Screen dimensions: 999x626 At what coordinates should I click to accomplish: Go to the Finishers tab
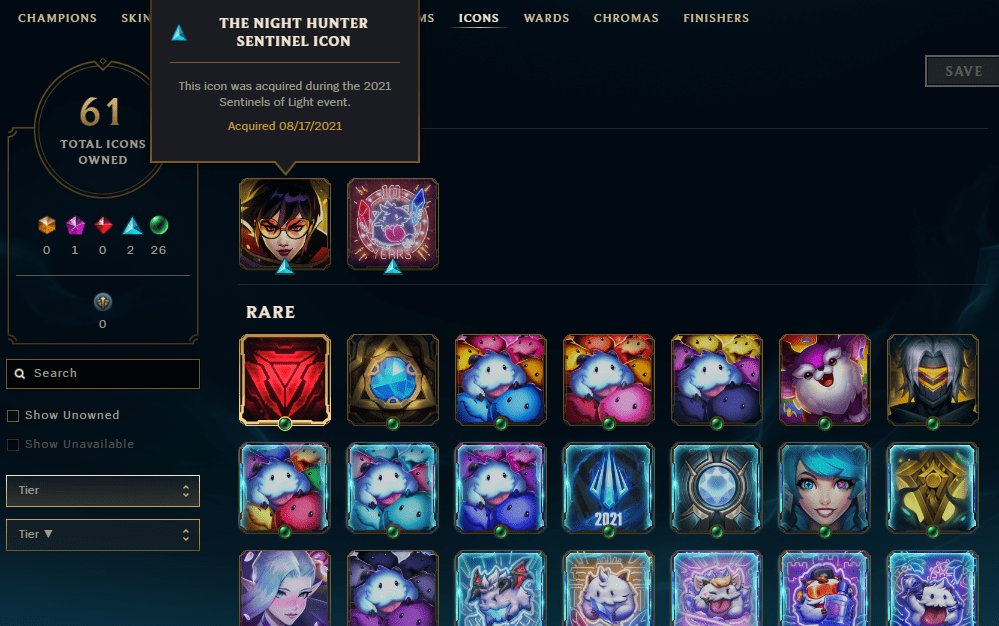coord(716,18)
